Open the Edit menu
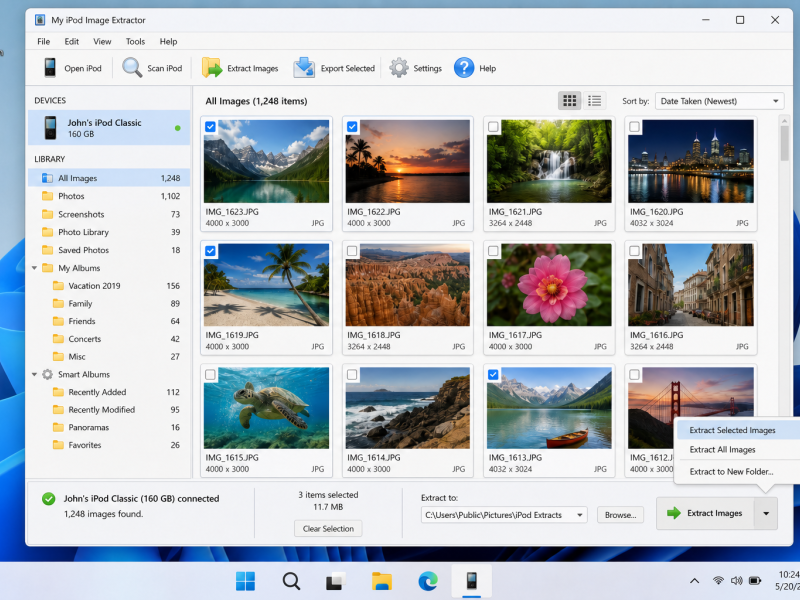 pyautogui.click(x=71, y=41)
